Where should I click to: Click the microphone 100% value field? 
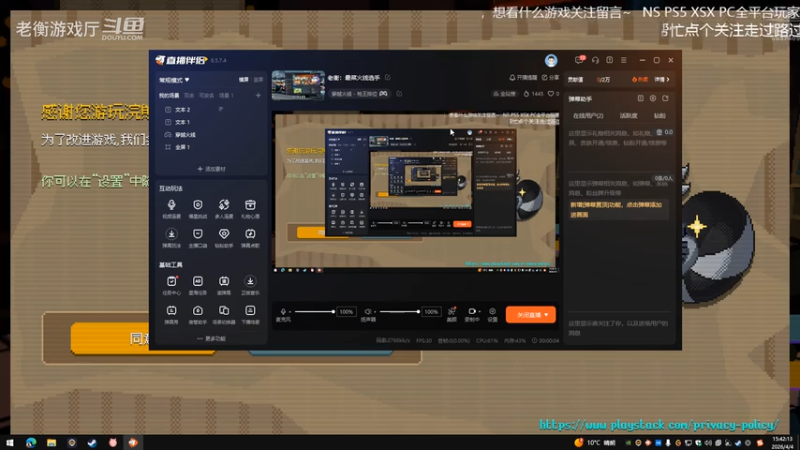346,312
